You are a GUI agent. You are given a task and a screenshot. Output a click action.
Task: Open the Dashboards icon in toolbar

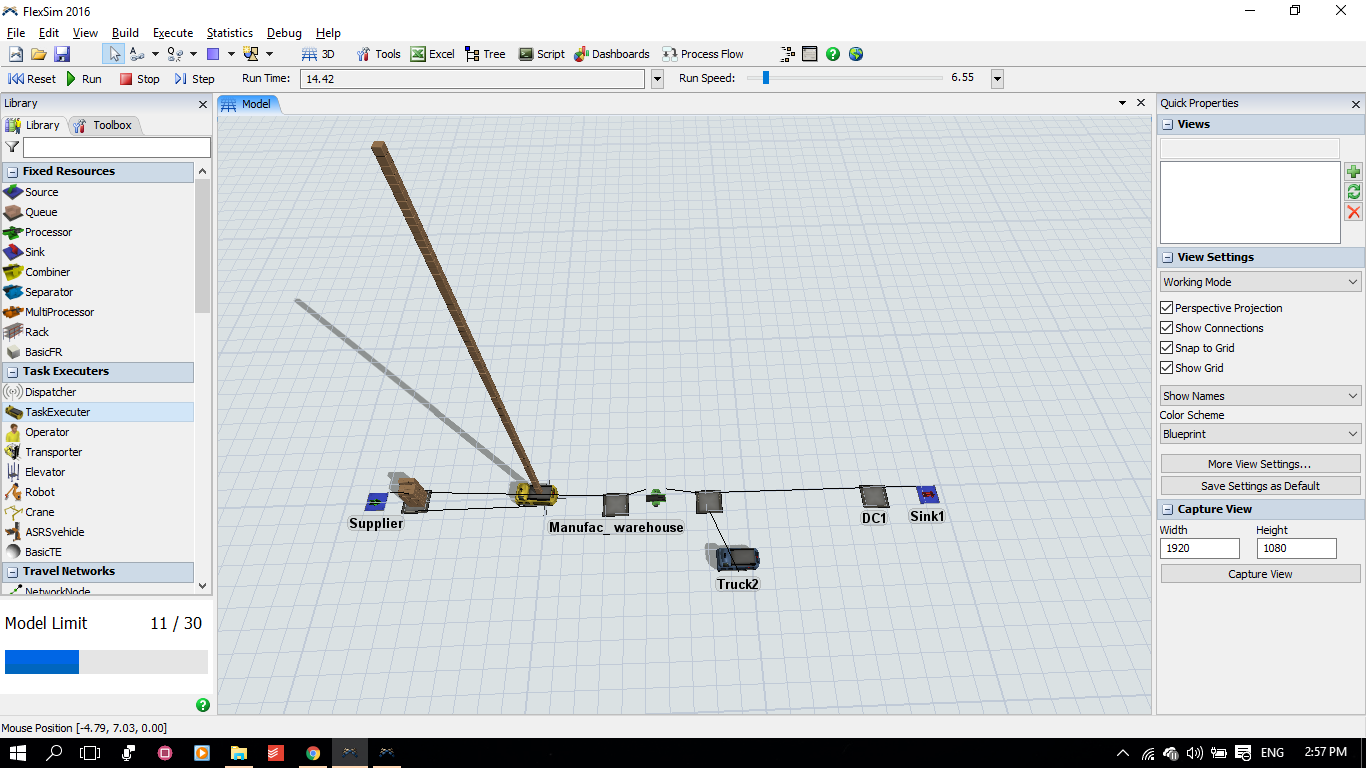pyautogui.click(x=581, y=54)
